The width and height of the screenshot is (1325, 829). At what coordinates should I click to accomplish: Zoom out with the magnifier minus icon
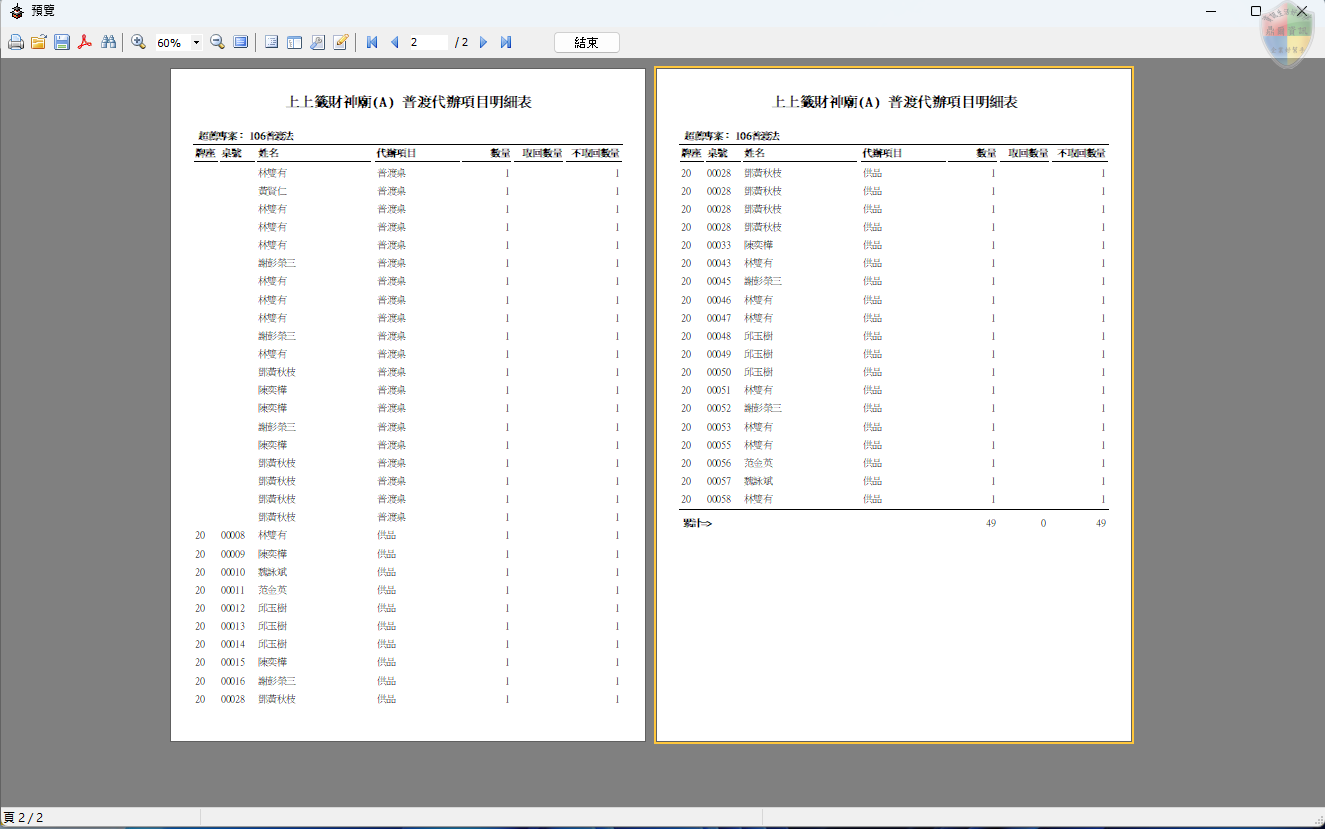(x=217, y=43)
